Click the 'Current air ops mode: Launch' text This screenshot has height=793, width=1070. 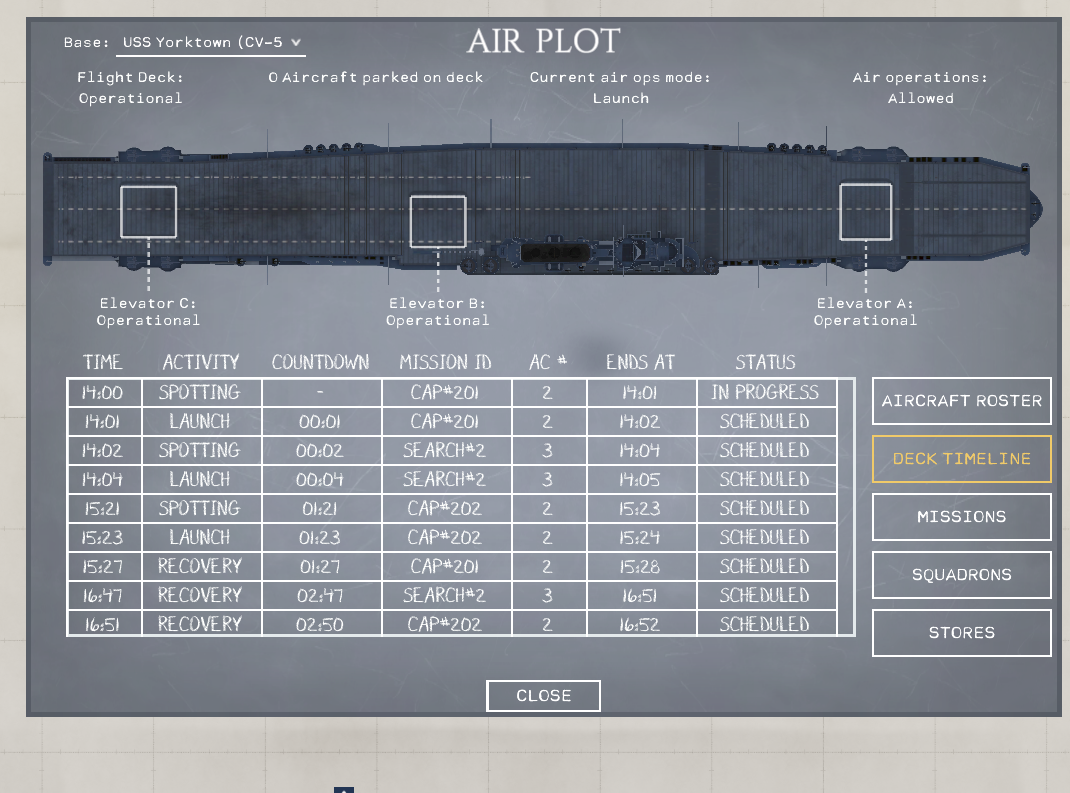(620, 87)
